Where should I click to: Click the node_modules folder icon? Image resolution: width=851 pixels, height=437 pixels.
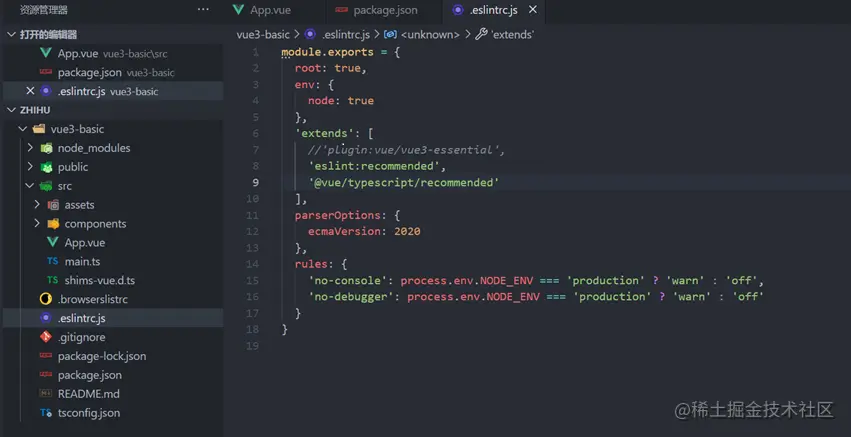[x=47, y=148]
